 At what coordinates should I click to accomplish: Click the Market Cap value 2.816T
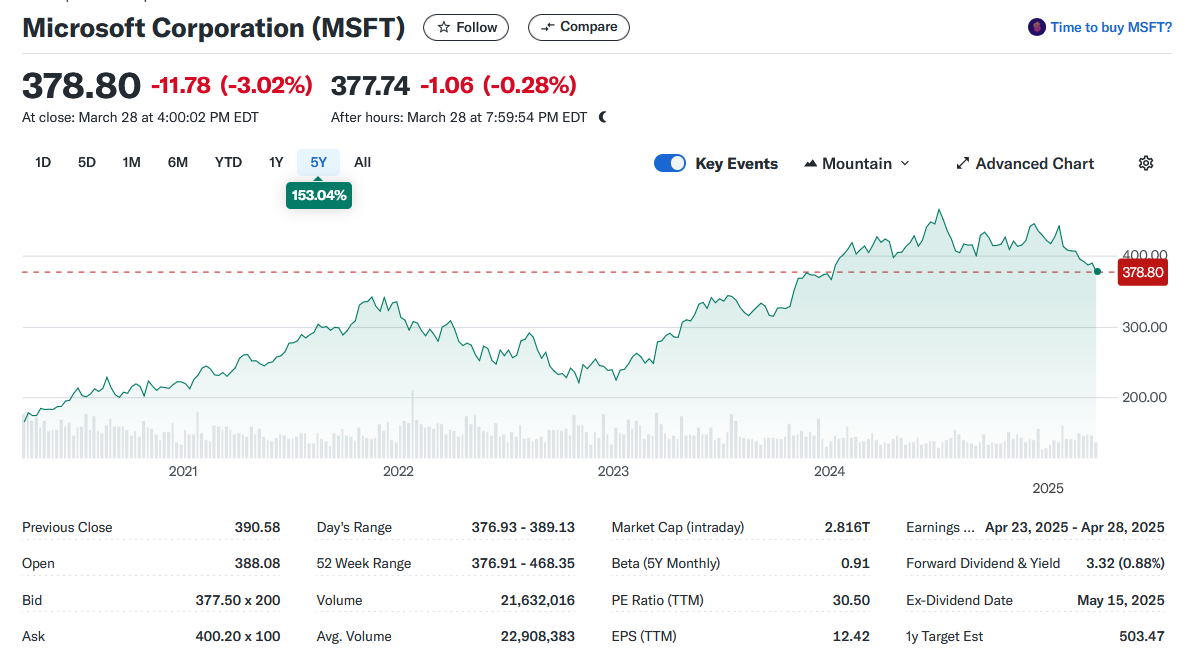847,527
